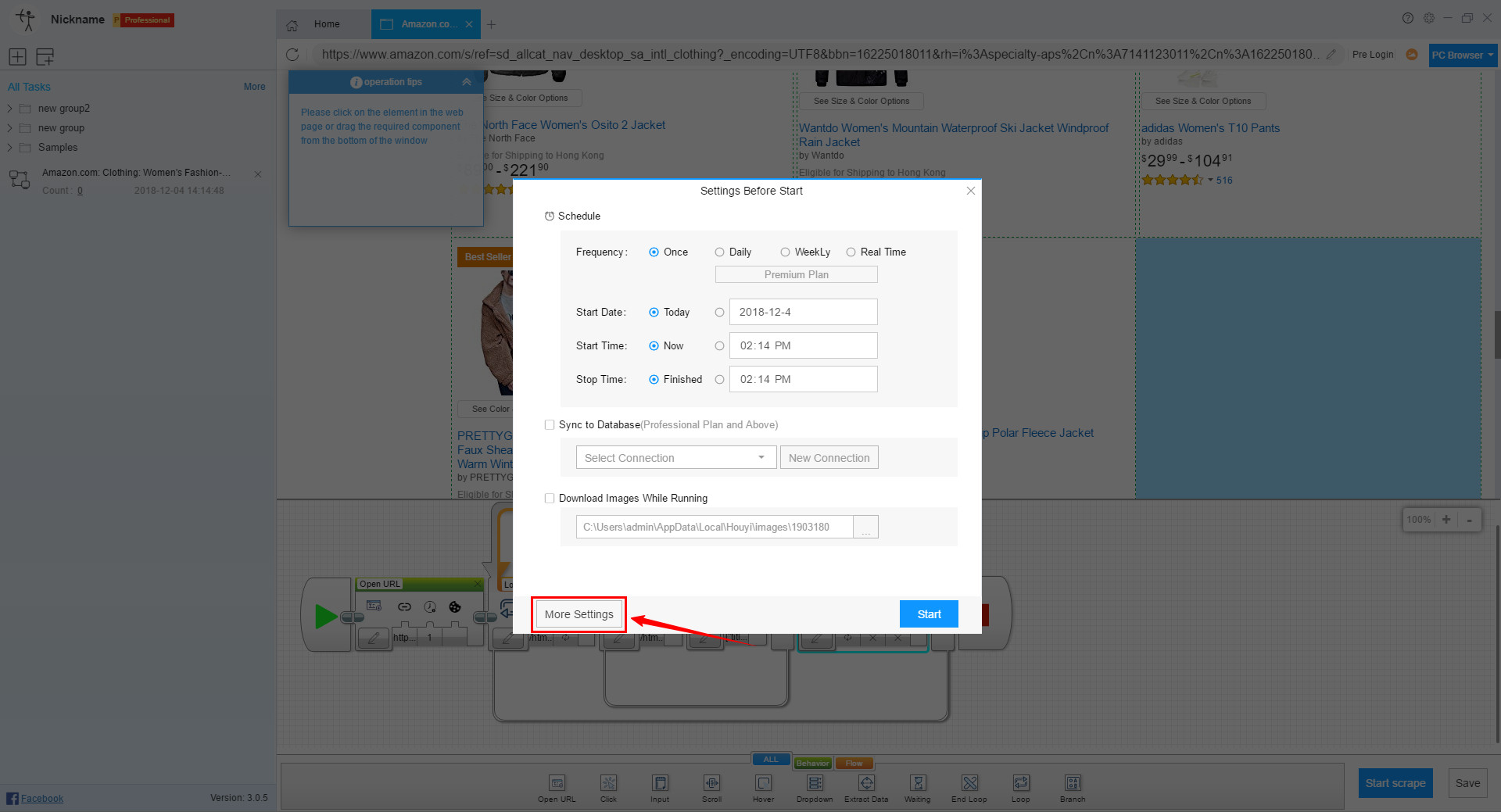Show Flow components tab
Viewport: 1501px width, 812px height.
pyautogui.click(x=854, y=764)
